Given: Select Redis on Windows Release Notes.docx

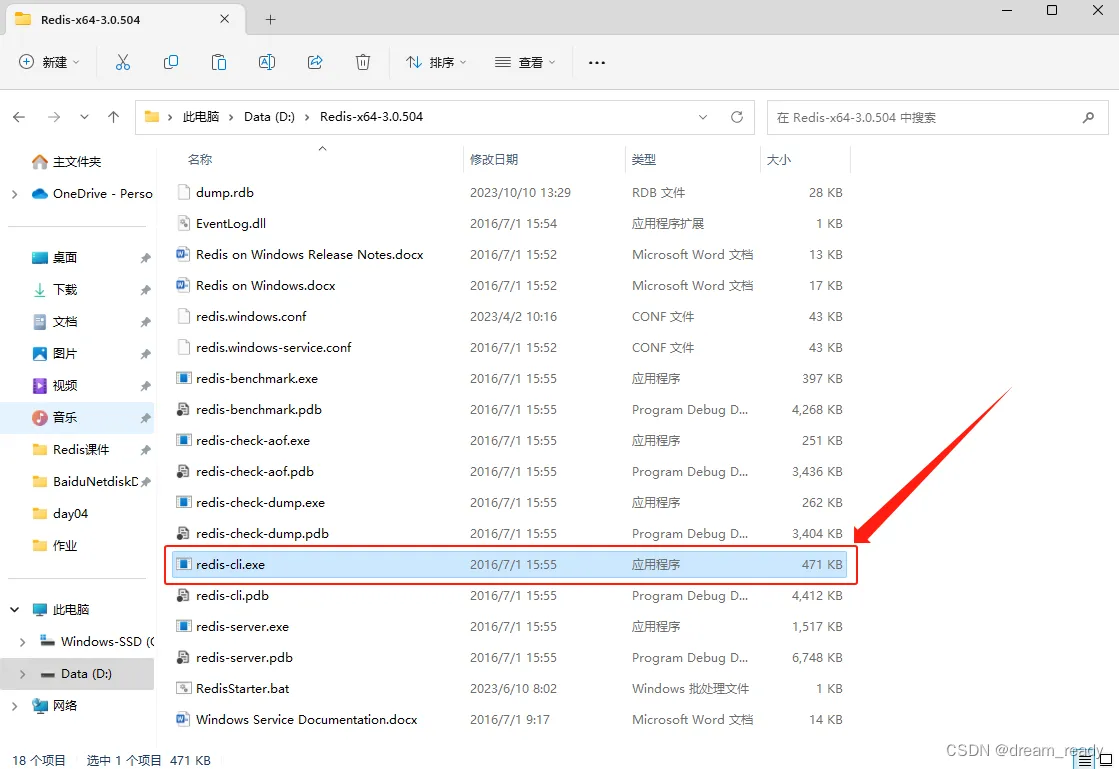Looking at the screenshot, I should [310, 255].
